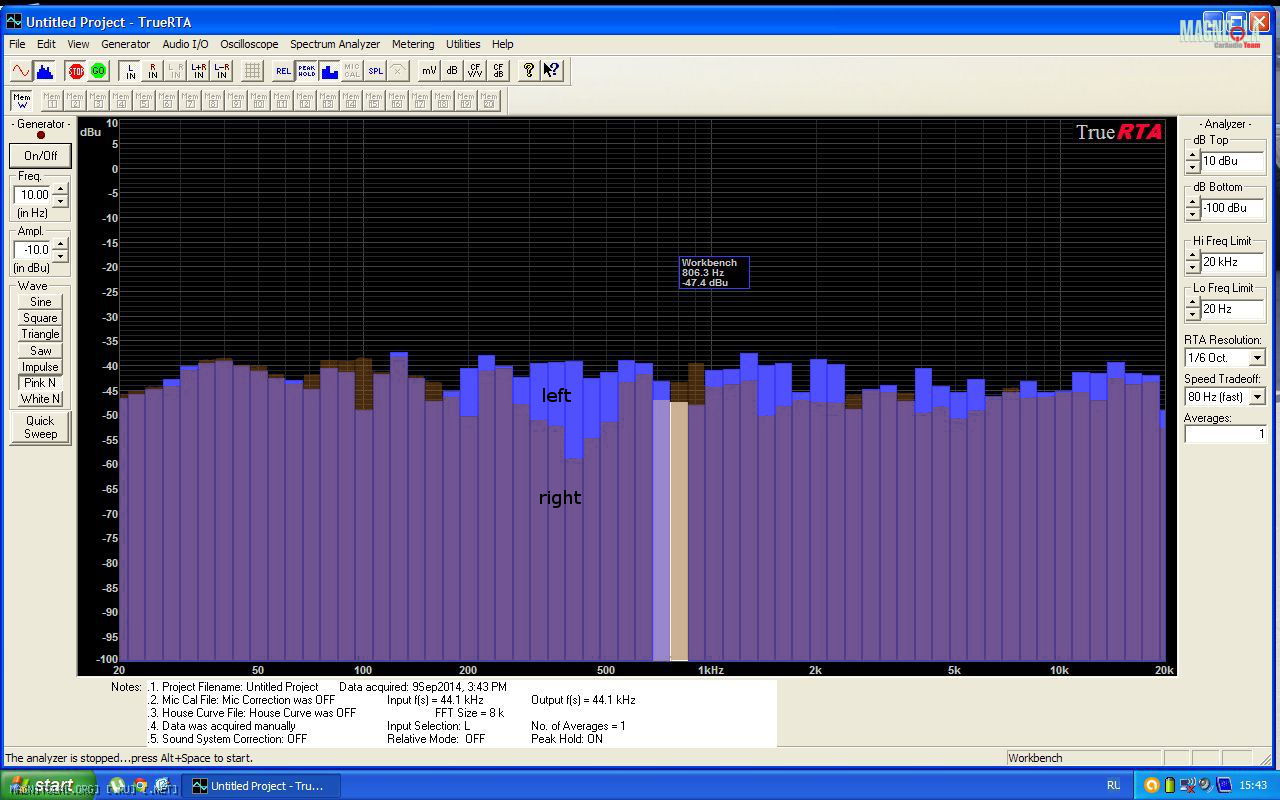This screenshot has height=800, width=1280.
Task: Activate context help arrow-question icon
Action: [x=552, y=70]
